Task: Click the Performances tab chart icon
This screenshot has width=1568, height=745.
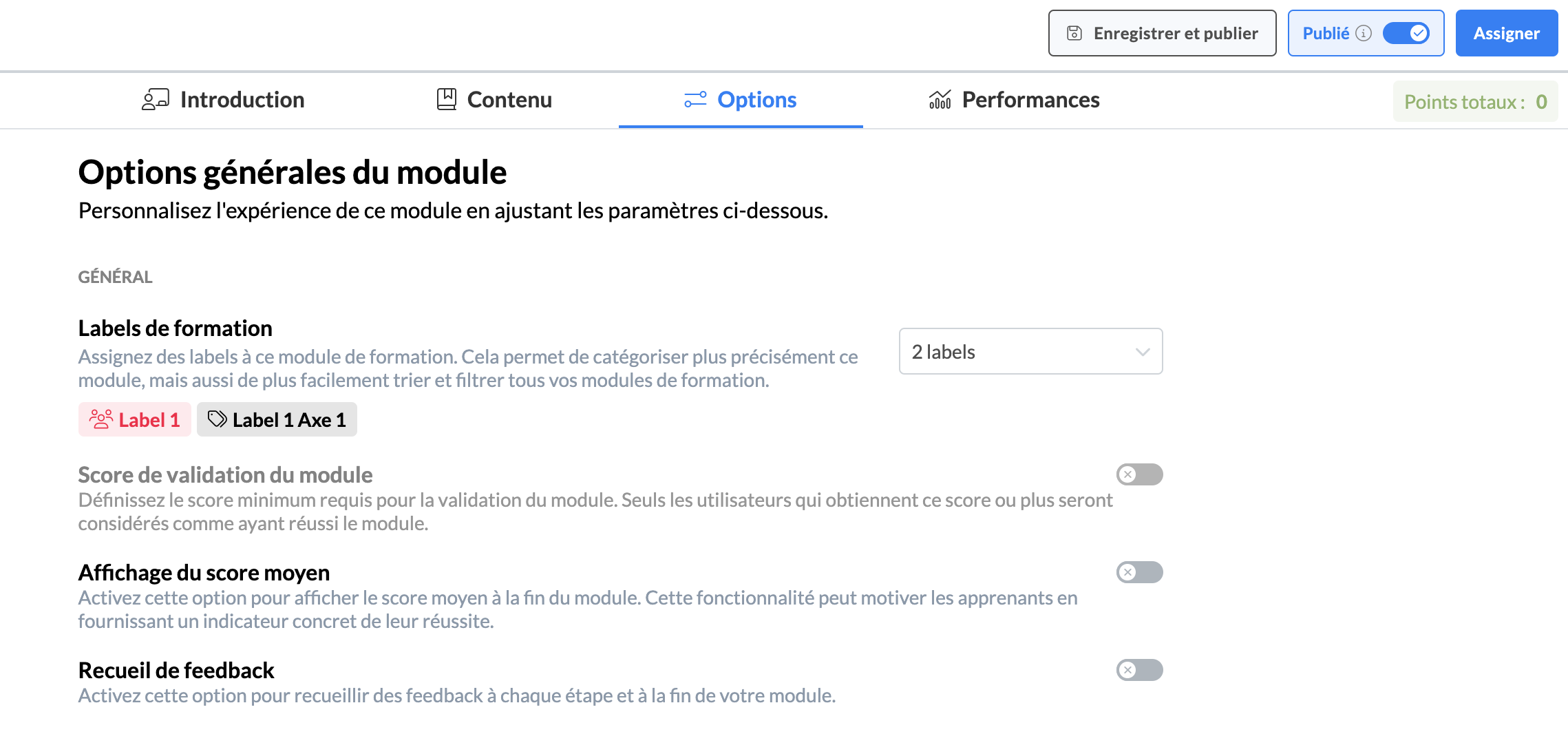Action: (940, 100)
